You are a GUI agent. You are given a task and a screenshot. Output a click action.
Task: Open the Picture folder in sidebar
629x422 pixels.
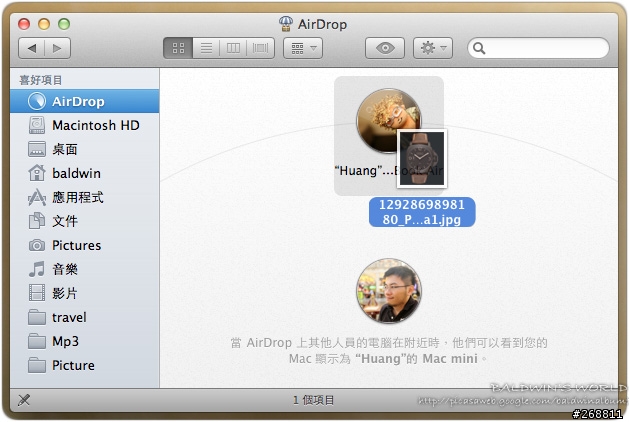pos(85,365)
